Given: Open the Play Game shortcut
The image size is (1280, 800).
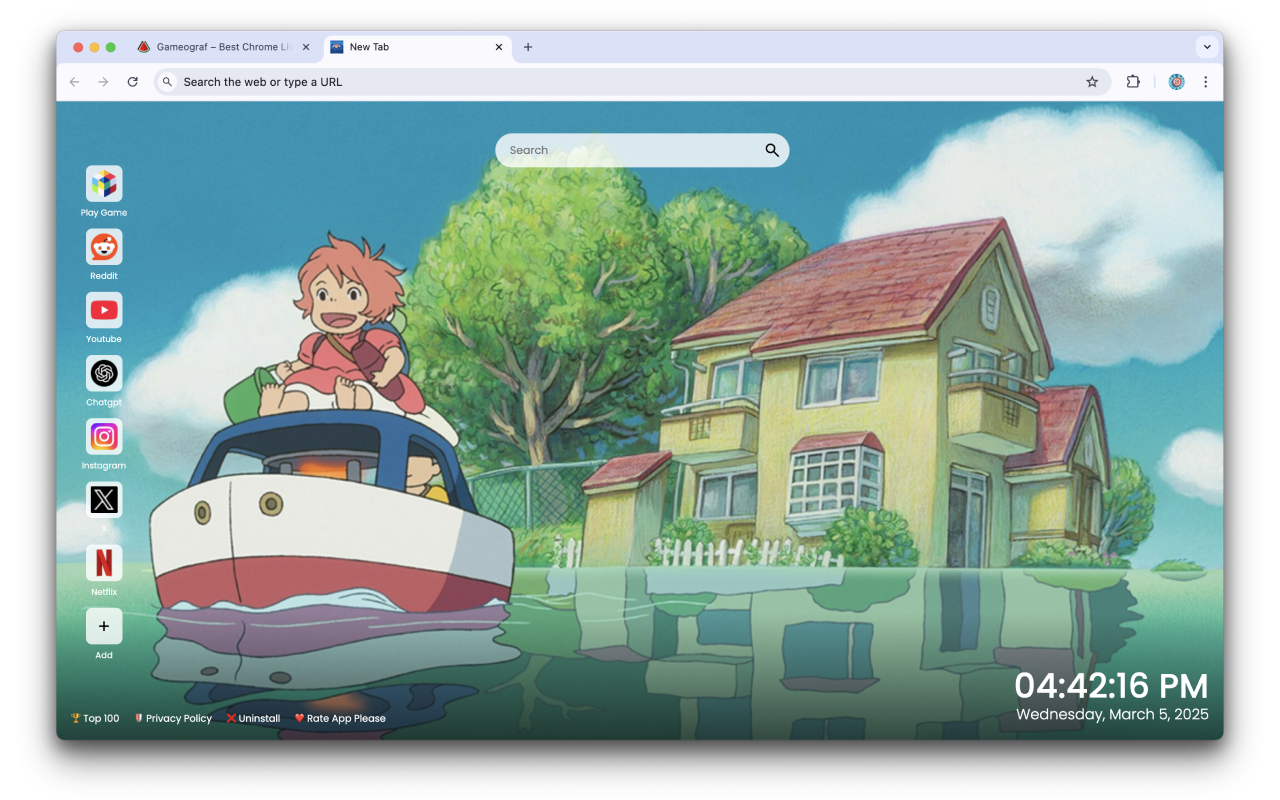Looking at the screenshot, I should click(103, 183).
